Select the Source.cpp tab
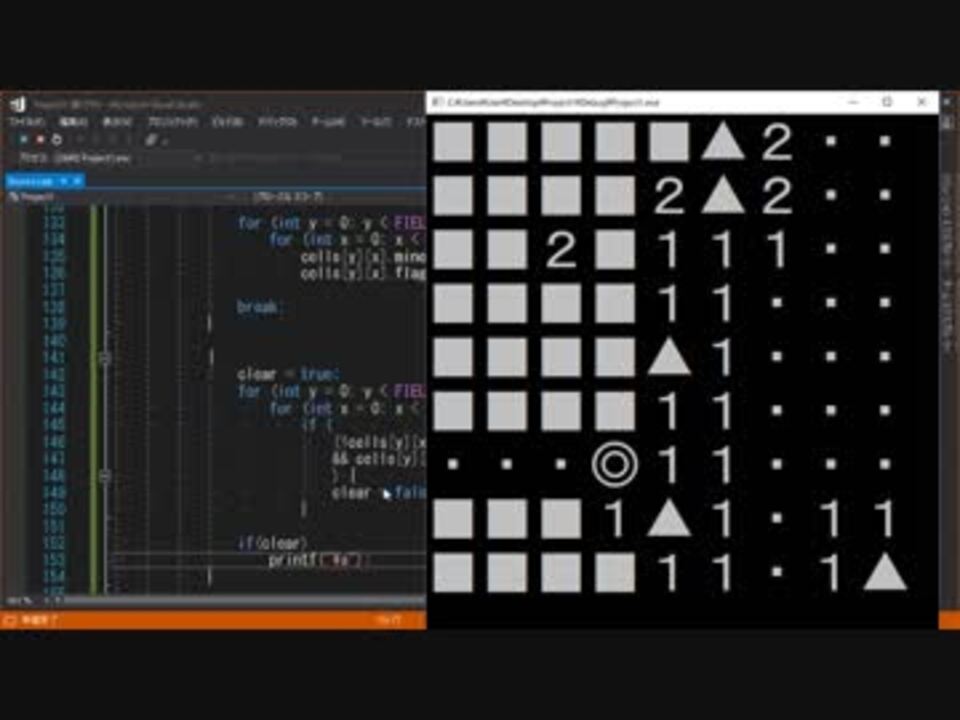This screenshot has width=960, height=720. (31, 181)
